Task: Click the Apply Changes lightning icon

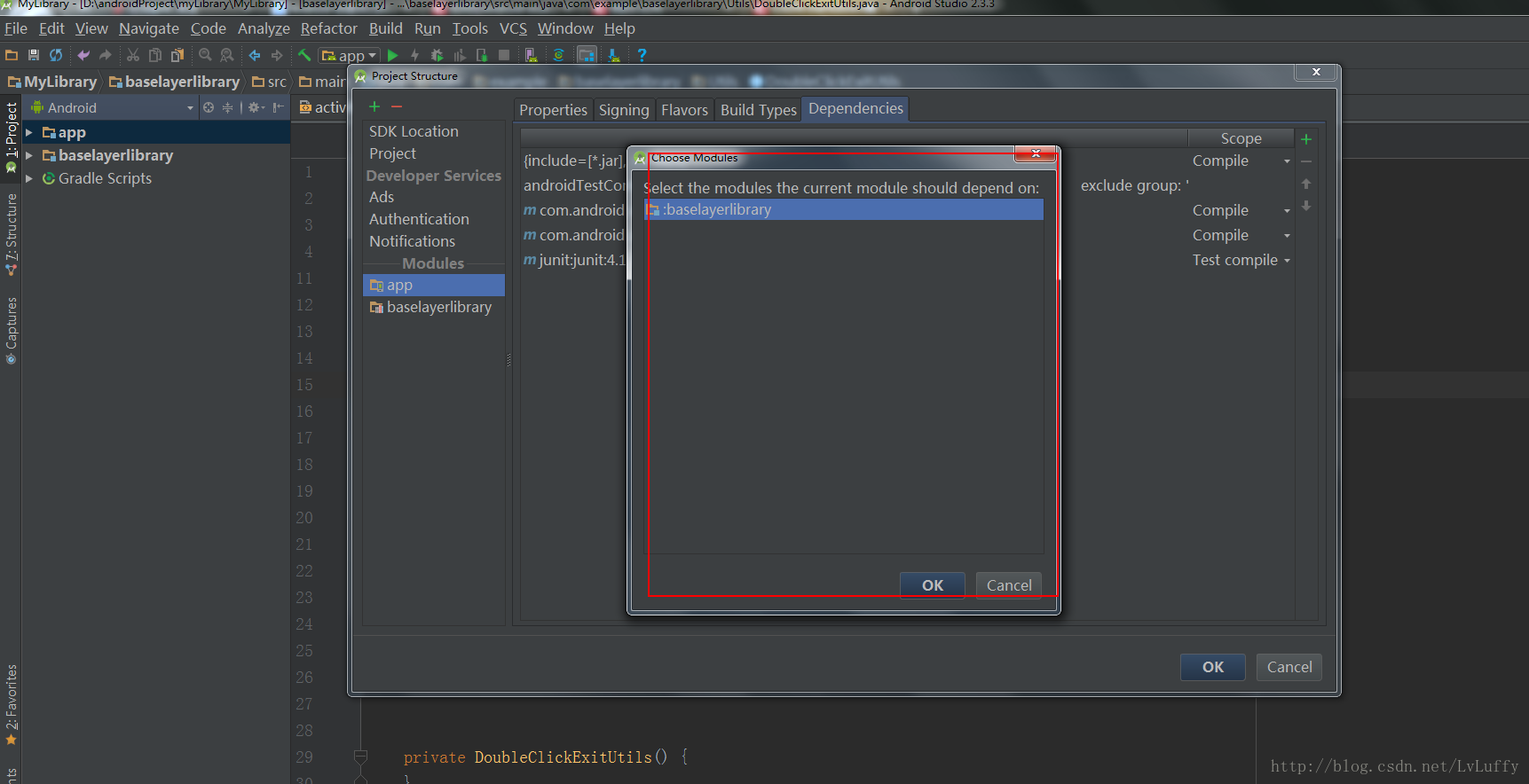Action: pyautogui.click(x=414, y=55)
